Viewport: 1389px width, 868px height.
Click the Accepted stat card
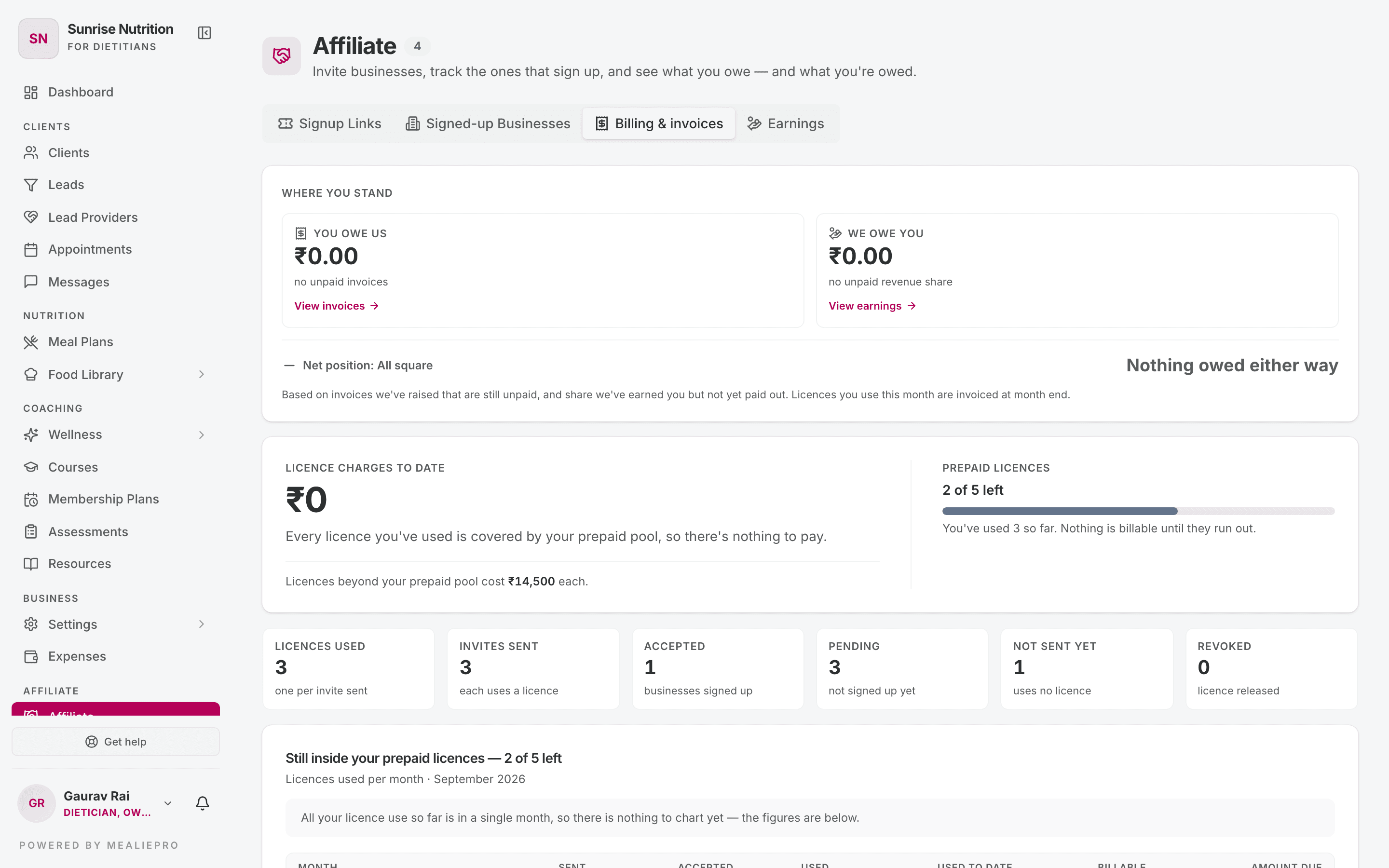point(718,669)
